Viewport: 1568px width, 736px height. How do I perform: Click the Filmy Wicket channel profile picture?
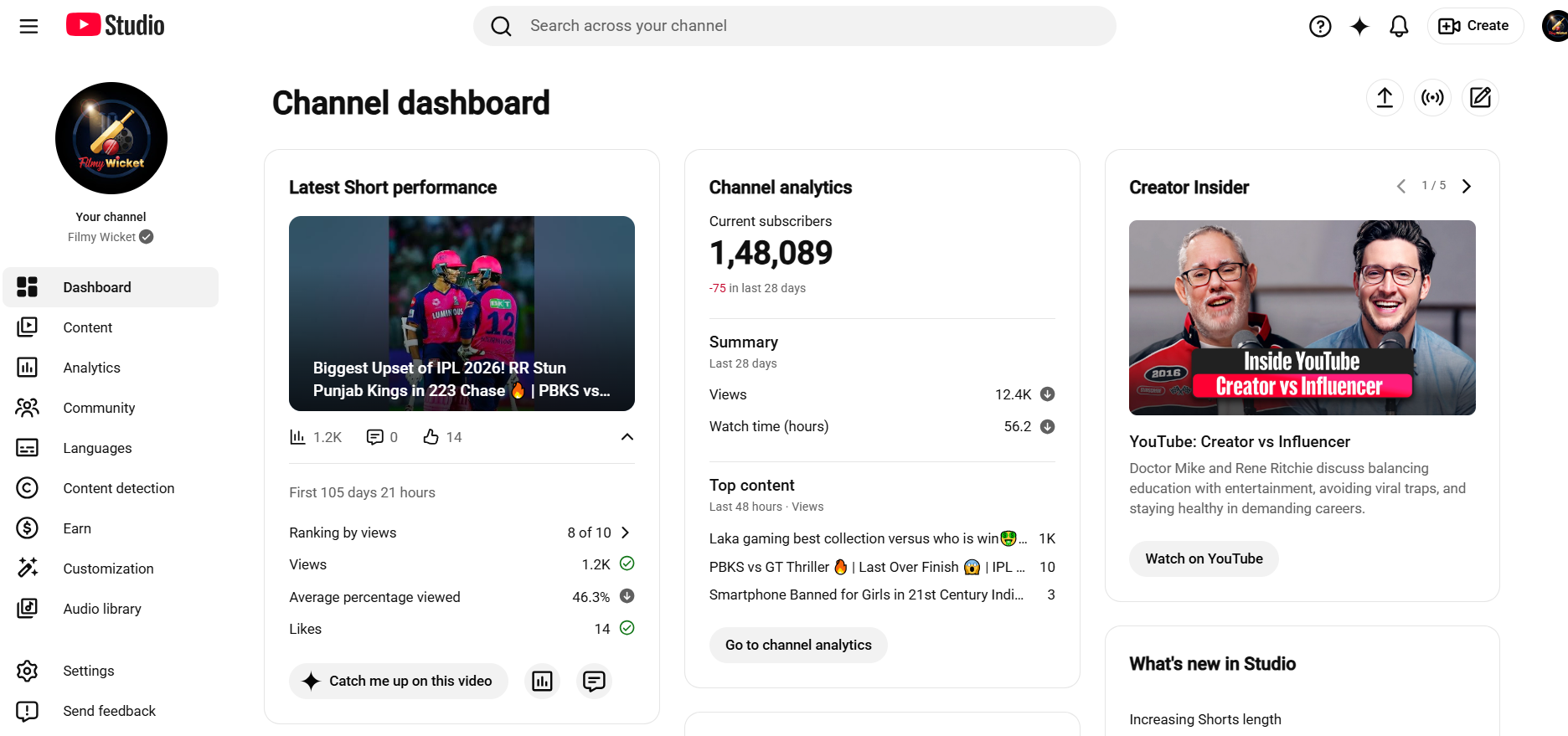[111, 138]
